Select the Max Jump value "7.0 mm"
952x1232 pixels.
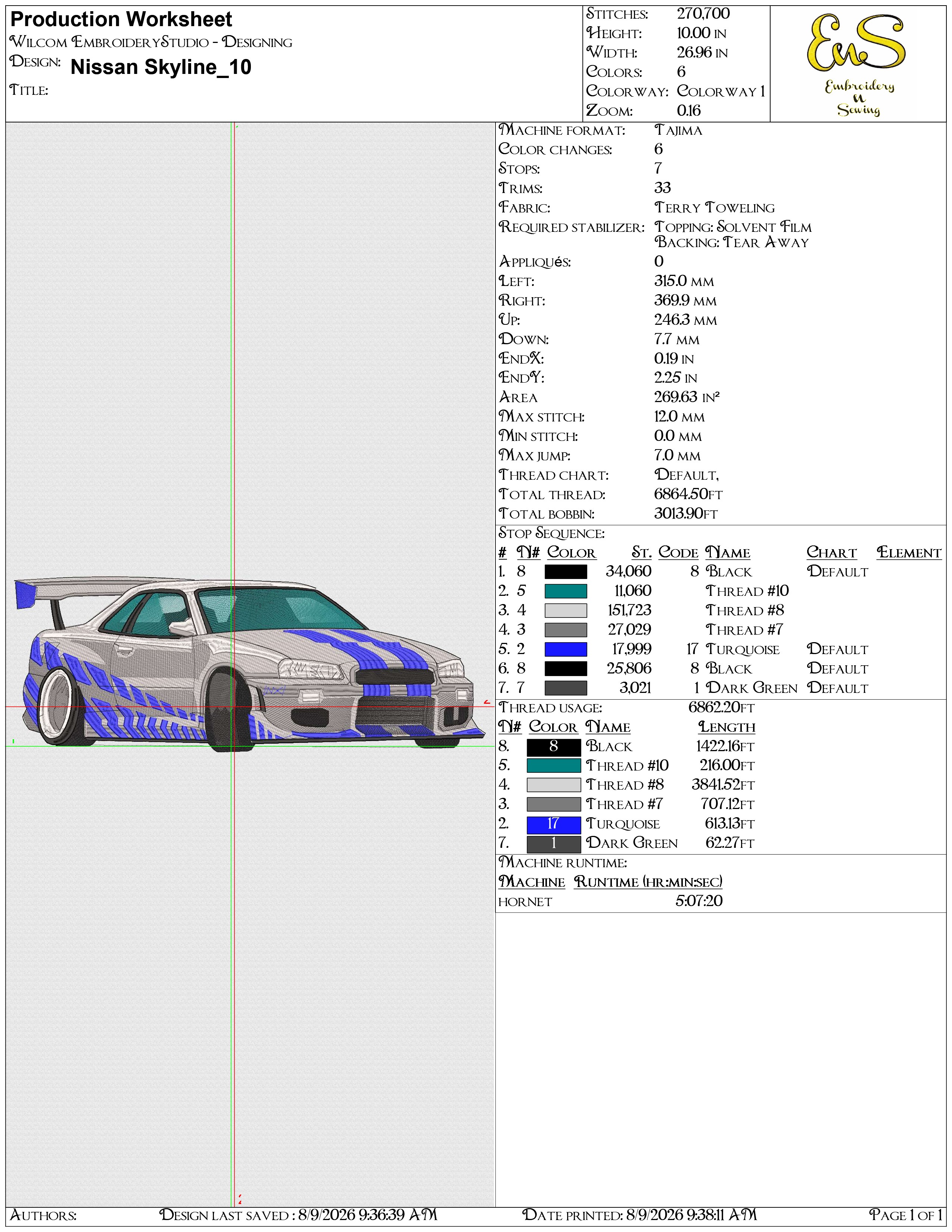(677, 455)
